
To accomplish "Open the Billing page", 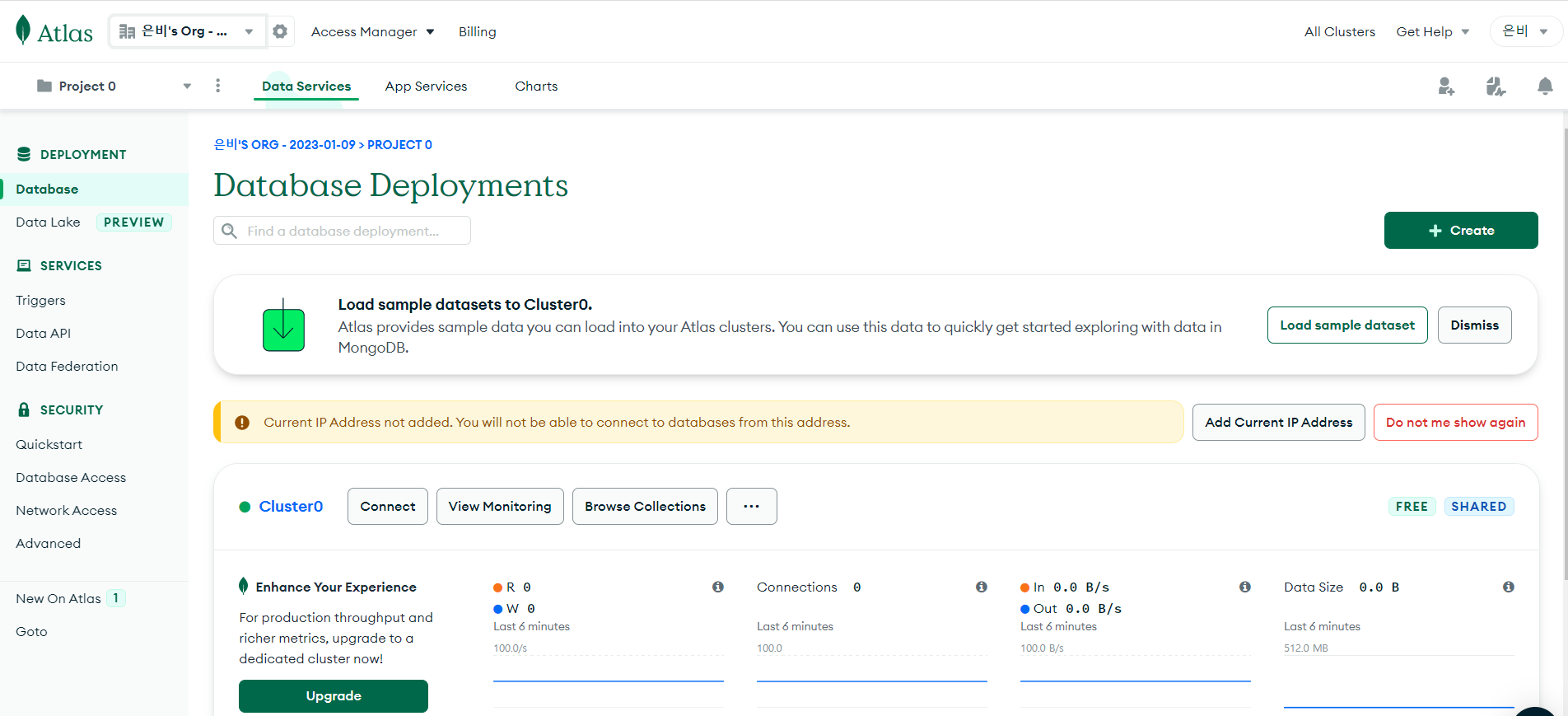I will [x=478, y=31].
